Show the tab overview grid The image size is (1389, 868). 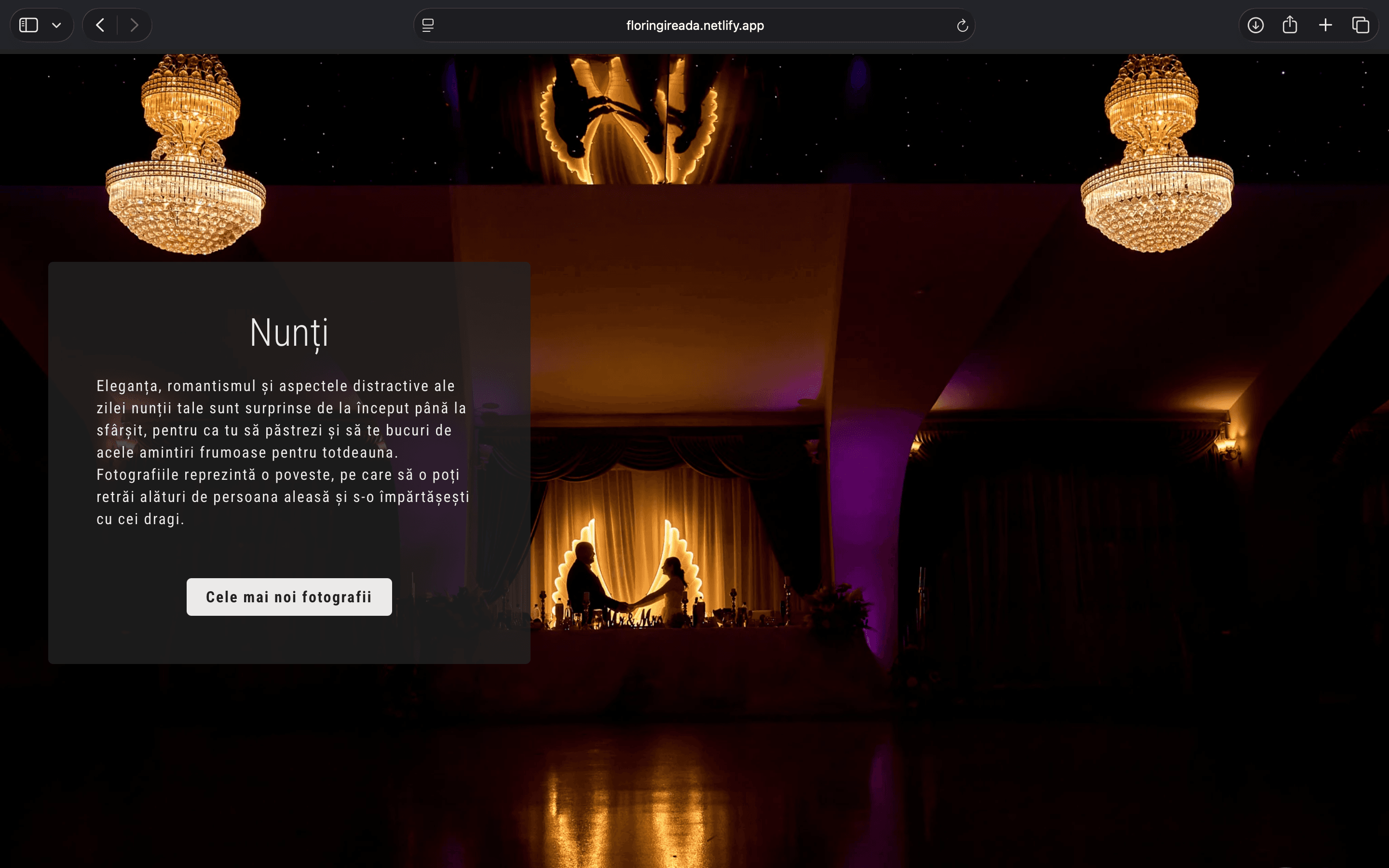1360,25
